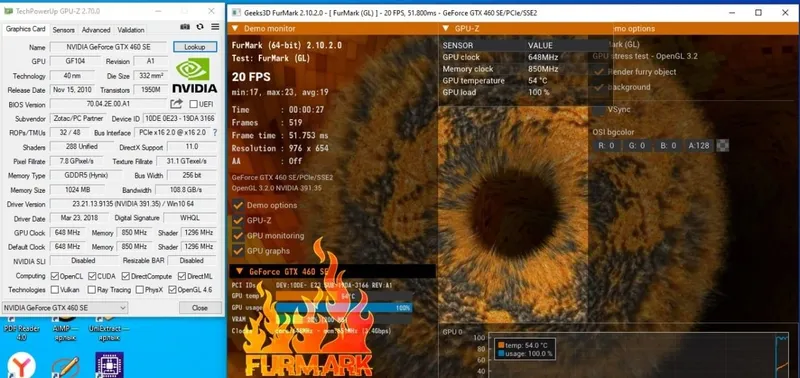Image resolution: width=800 pixels, height=378 pixels.
Task: Switch to the Validation tab
Action: pyautogui.click(x=131, y=30)
